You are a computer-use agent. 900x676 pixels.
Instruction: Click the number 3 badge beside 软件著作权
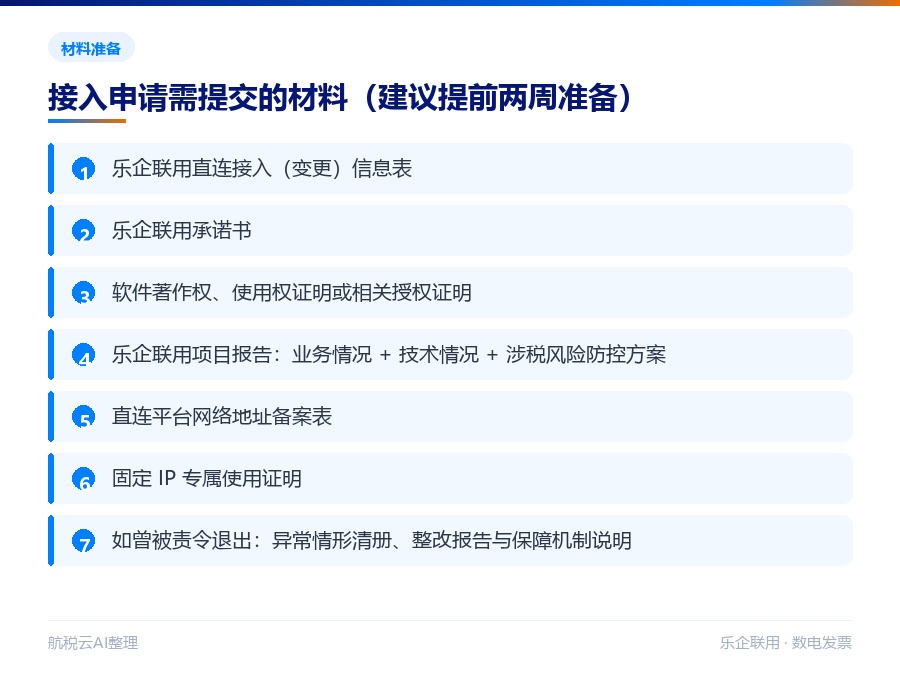pos(84,293)
